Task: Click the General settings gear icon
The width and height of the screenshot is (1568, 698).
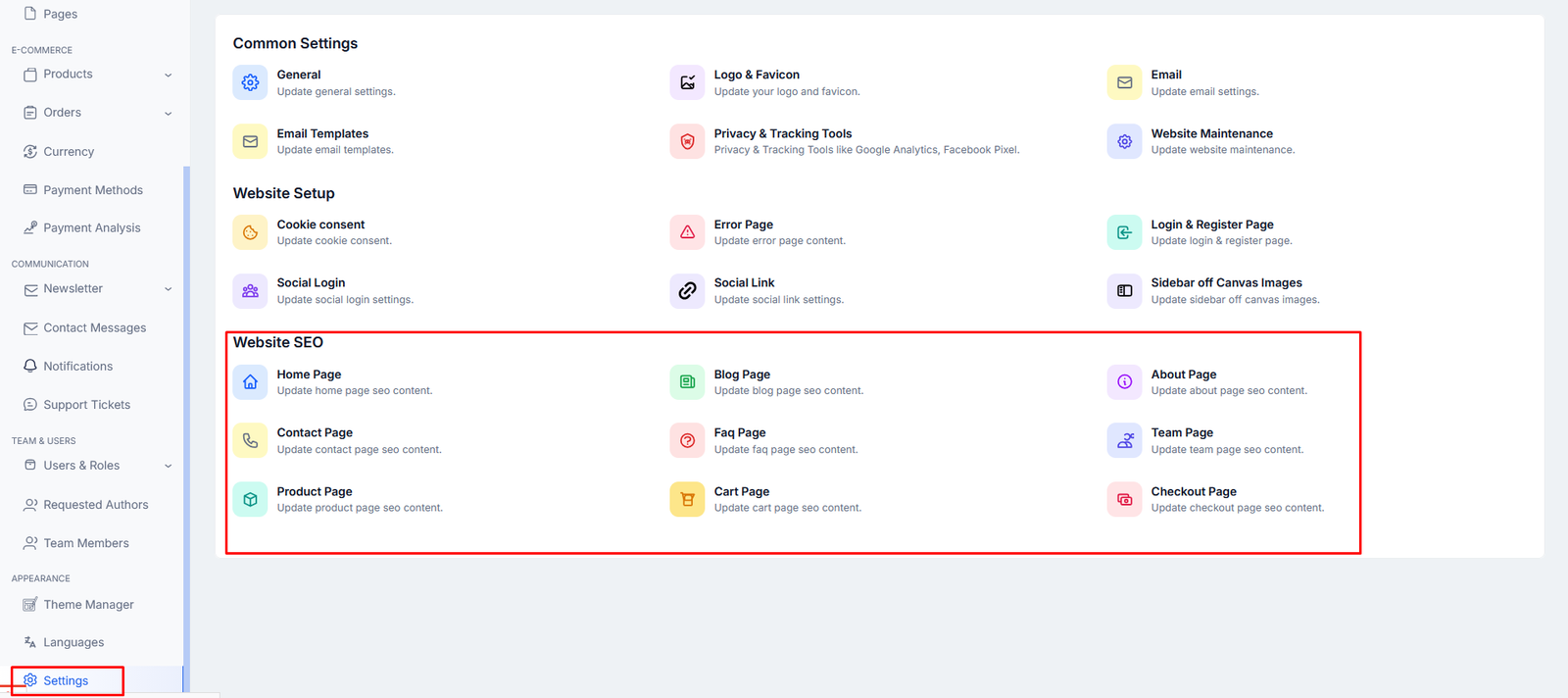Action: pos(250,82)
